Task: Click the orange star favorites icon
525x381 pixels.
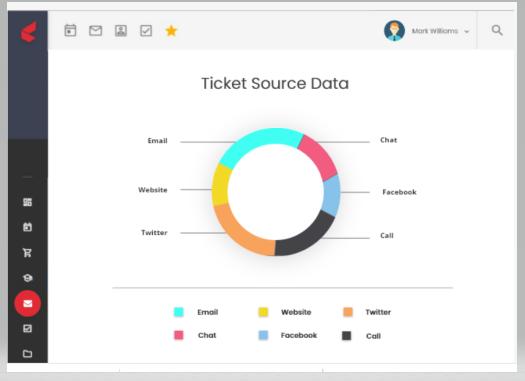Action: (x=171, y=31)
